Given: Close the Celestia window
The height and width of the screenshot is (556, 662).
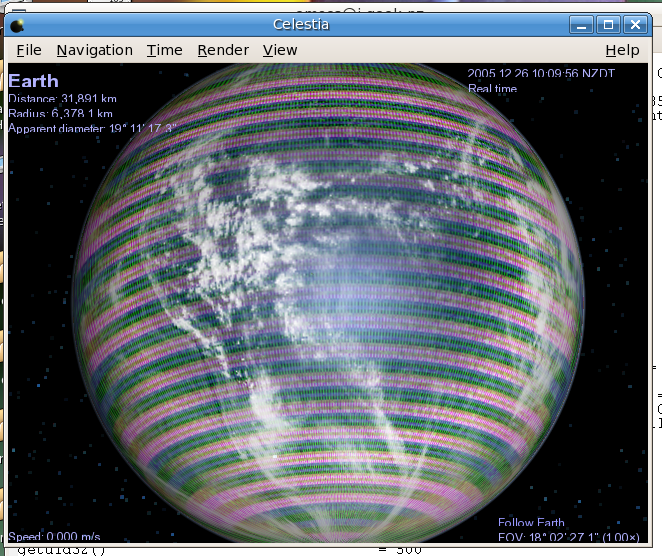Looking at the screenshot, I should coord(633,24).
